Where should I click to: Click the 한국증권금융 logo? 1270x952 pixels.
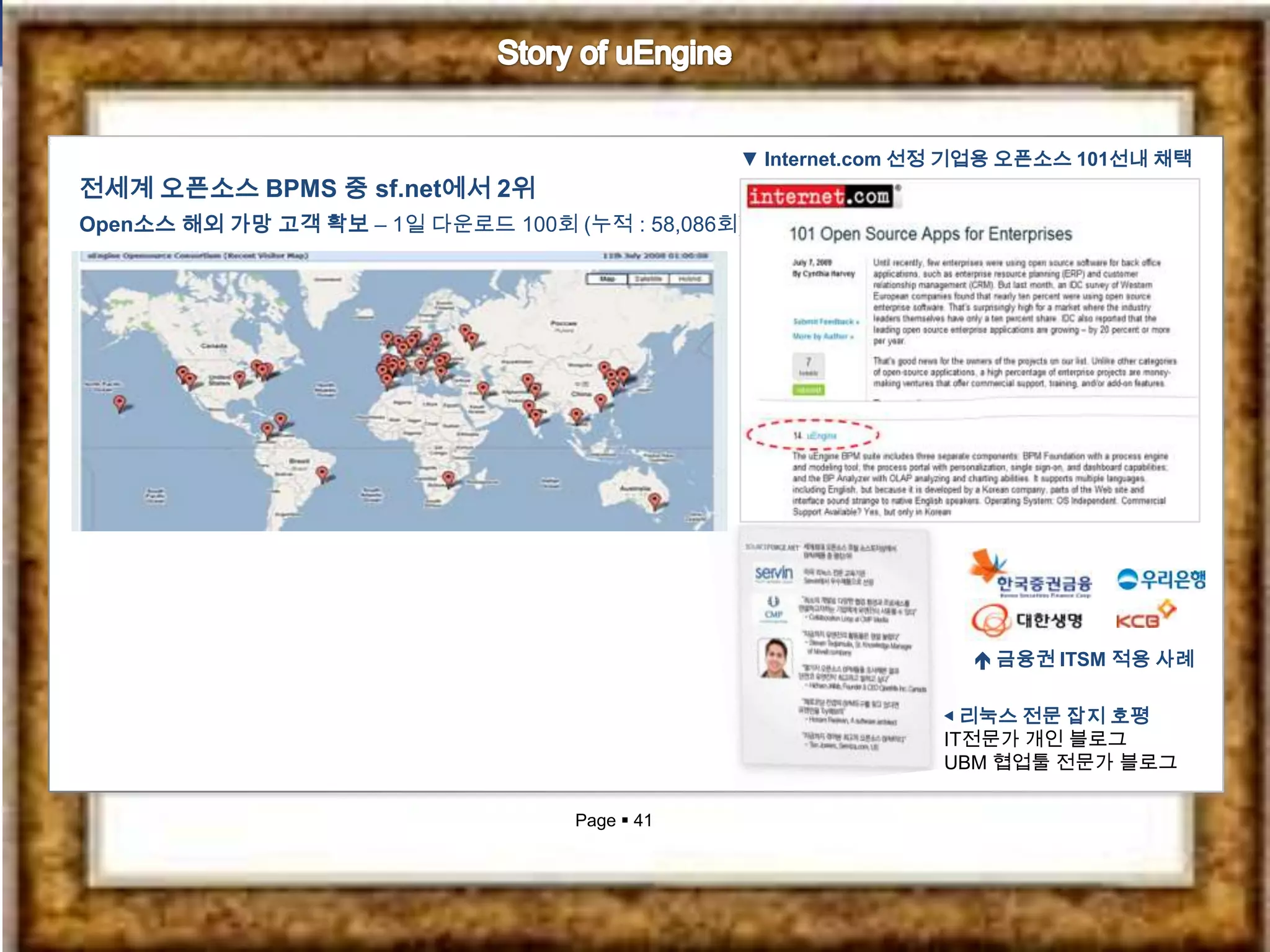click(1031, 573)
